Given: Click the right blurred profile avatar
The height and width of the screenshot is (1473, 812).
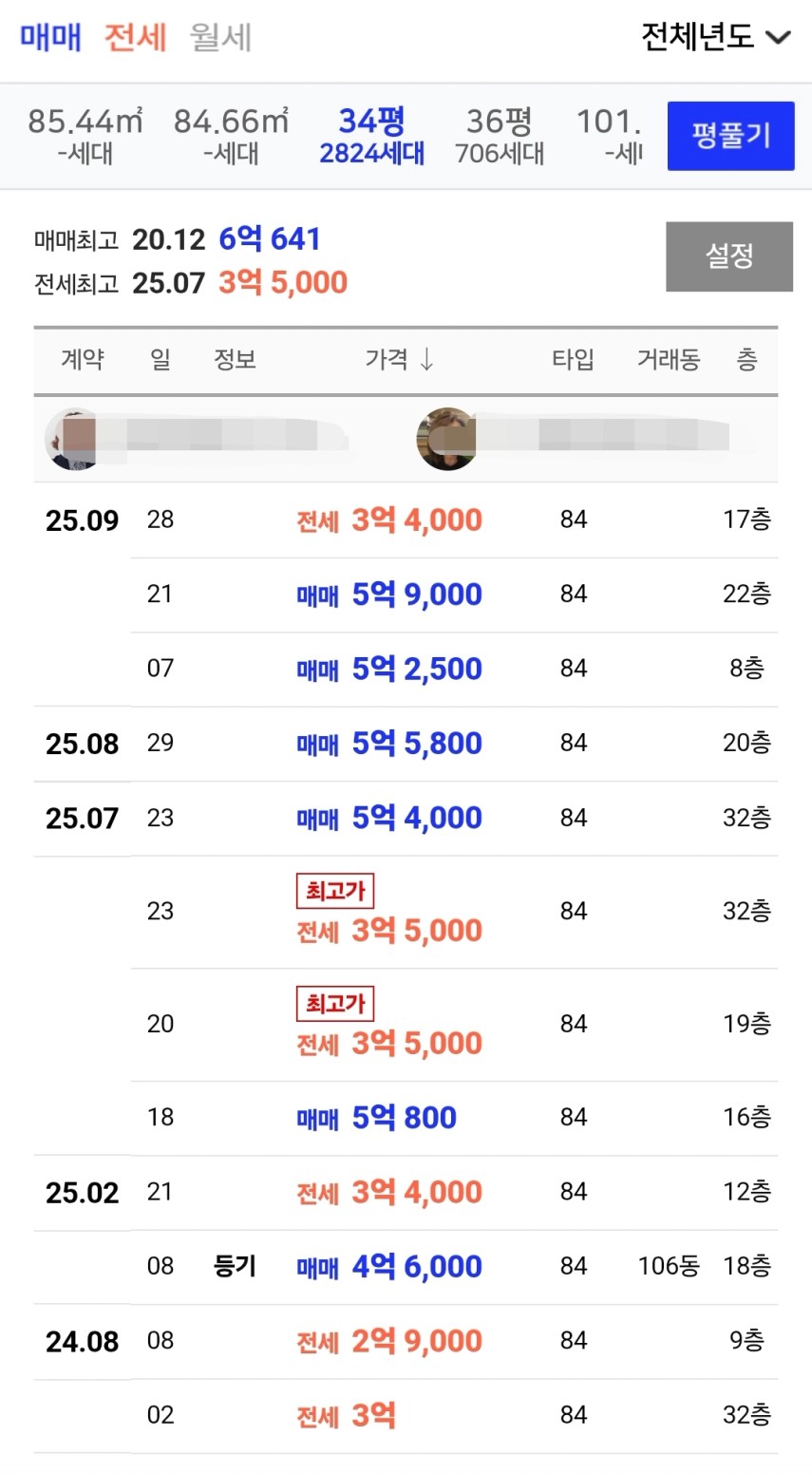Looking at the screenshot, I should pyautogui.click(x=446, y=439).
